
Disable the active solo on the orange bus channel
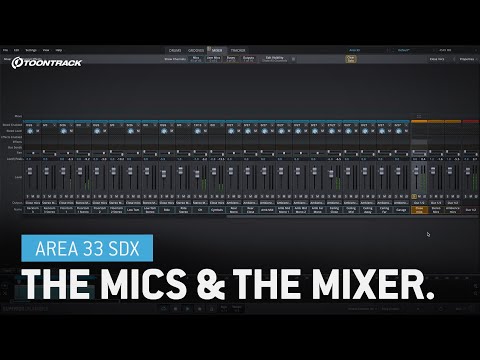[x=414, y=197]
